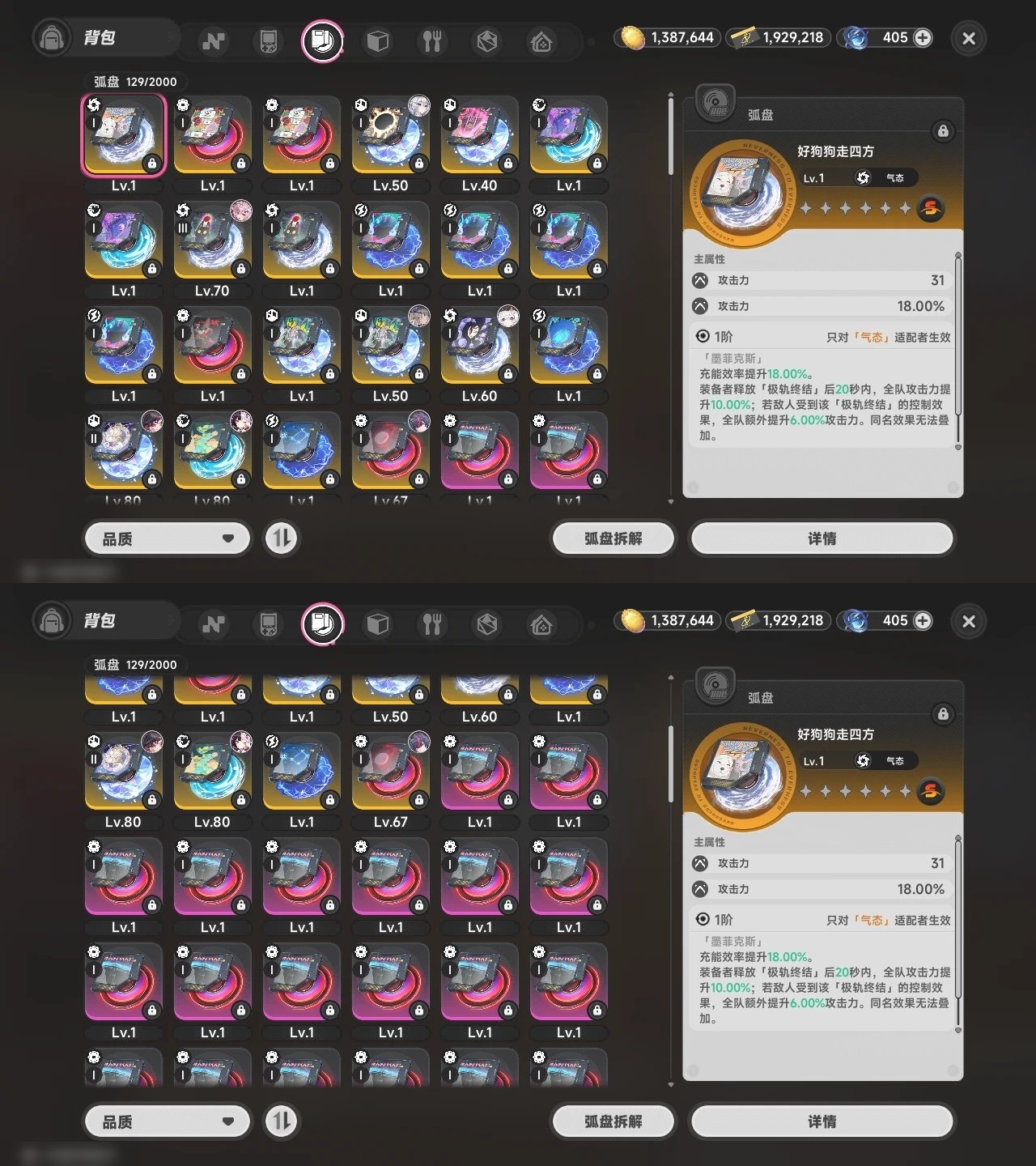Viewport: 1036px width, 1166px height.
Task: Toggle the lock icon on upper 弧盘 detail panel
Action: 943,131
